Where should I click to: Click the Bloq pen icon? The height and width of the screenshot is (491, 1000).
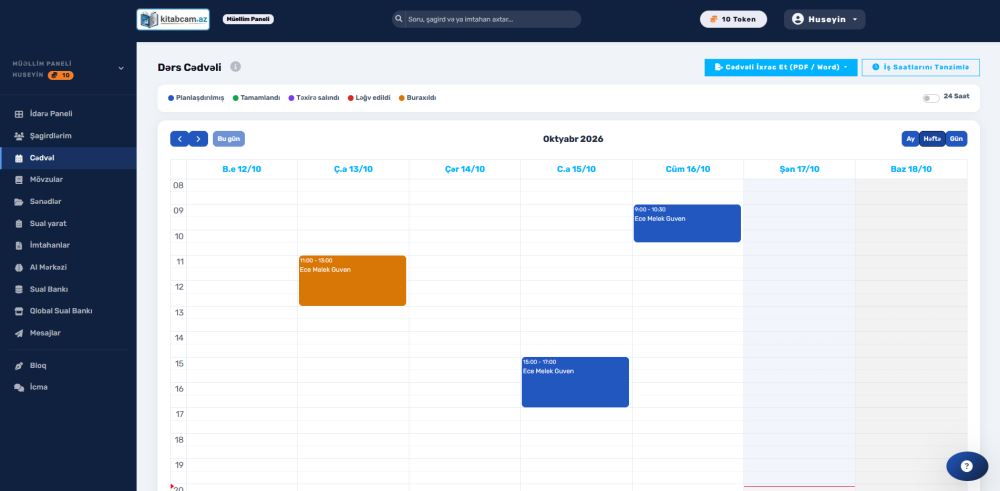tap(18, 366)
